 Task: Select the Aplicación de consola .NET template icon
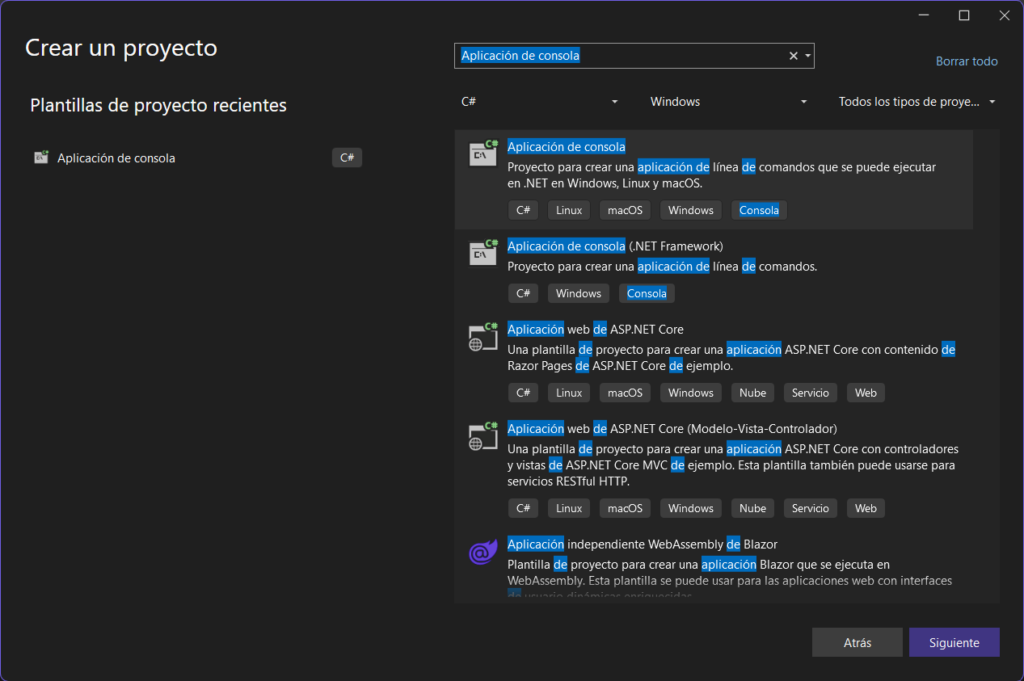coord(483,153)
